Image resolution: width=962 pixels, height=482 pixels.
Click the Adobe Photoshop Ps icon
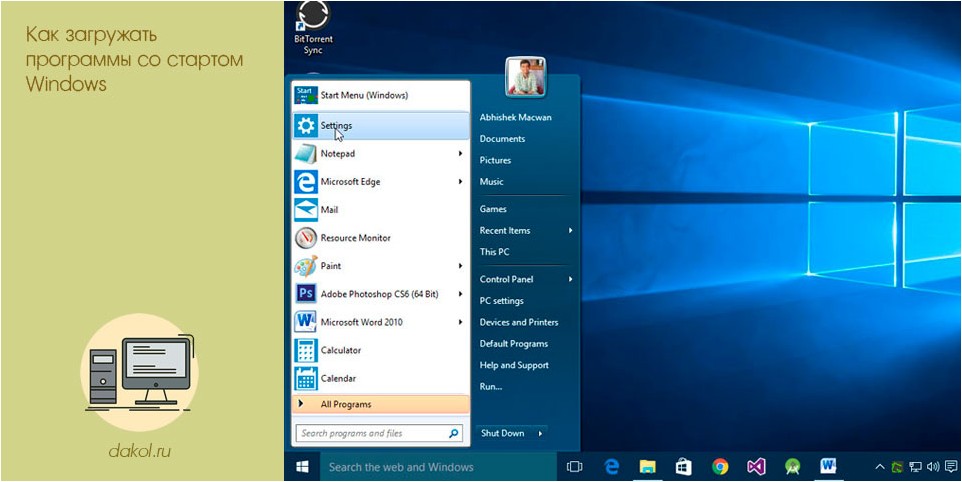(306, 294)
